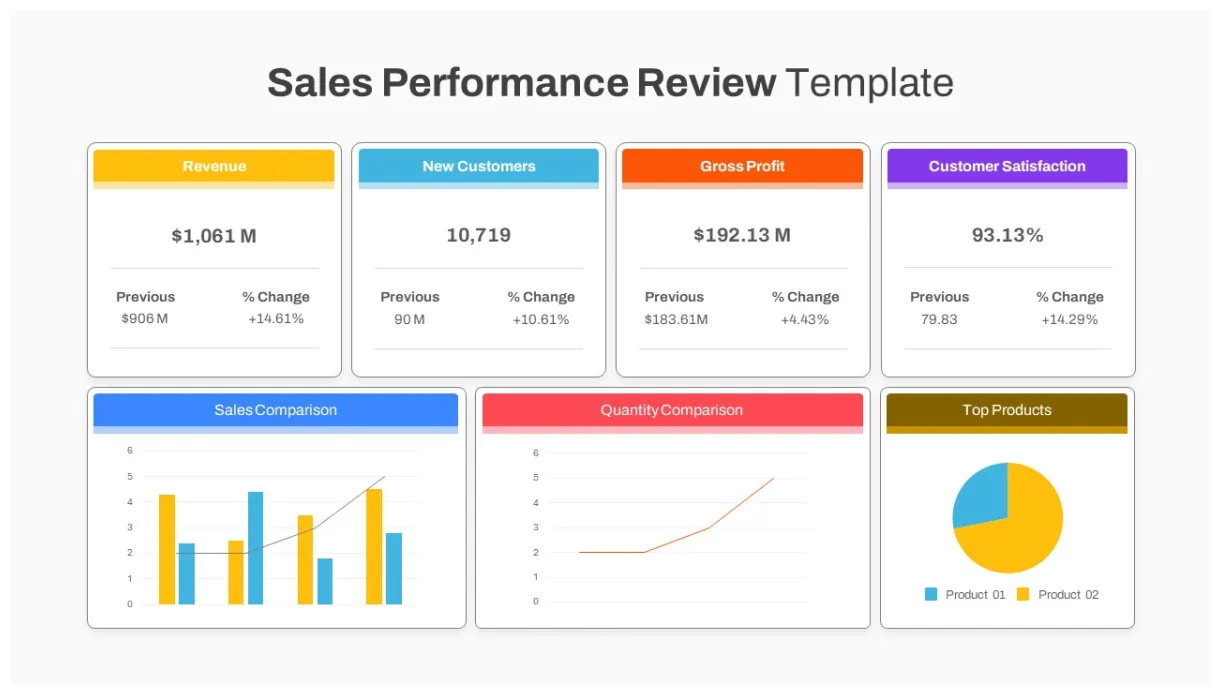Click the Revenue card header
Viewport: 1220px width, 695px height.
click(213, 167)
